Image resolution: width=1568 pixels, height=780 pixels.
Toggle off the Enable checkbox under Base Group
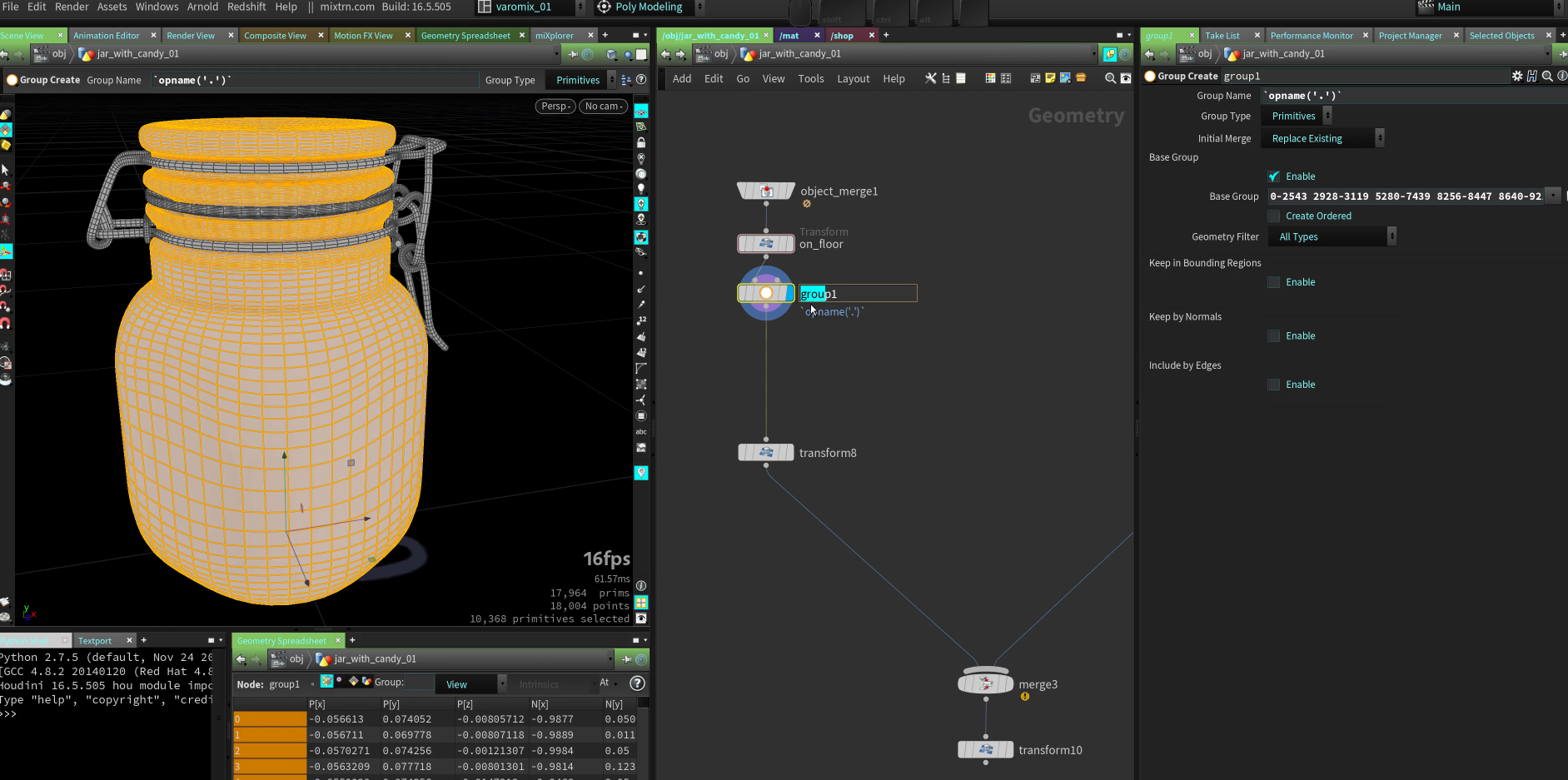pyautogui.click(x=1273, y=176)
